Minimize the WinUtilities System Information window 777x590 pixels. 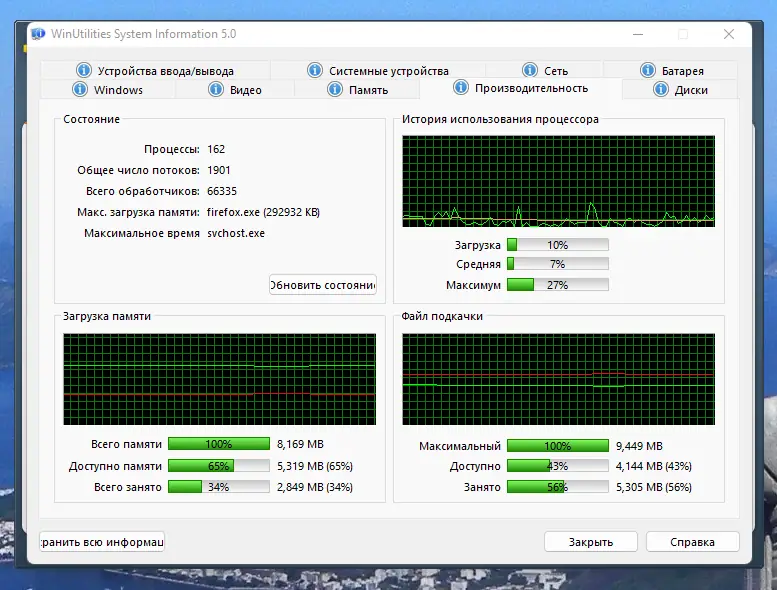pos(638,34)
